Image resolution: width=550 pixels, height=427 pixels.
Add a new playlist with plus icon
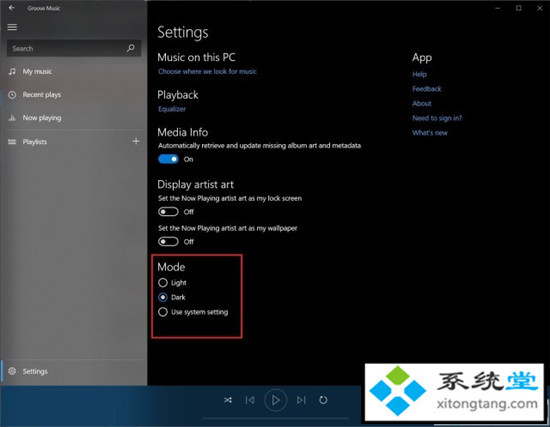(x=136, y=141)
